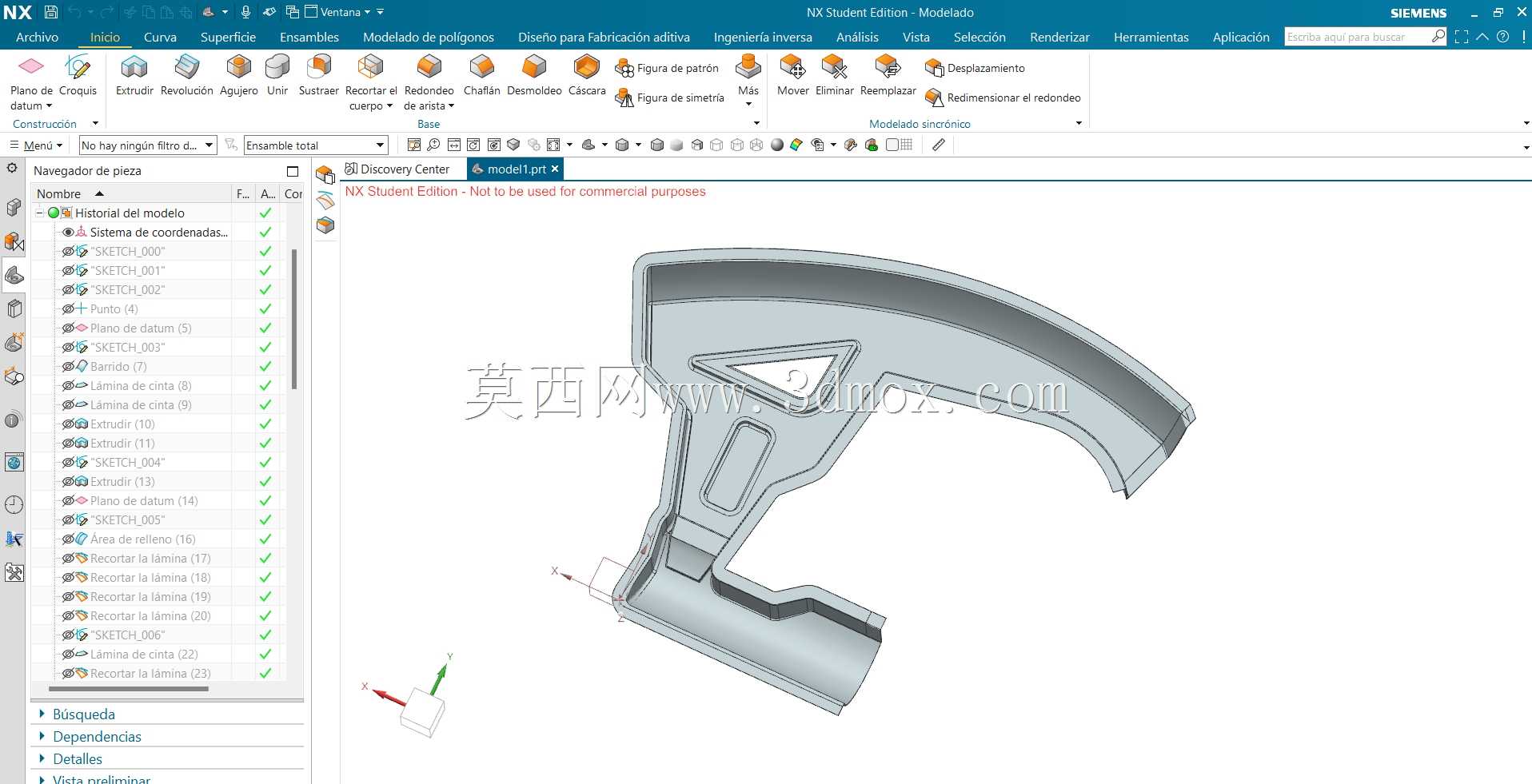Show the hidden SKETCH_000 feature

click(68, 251)
